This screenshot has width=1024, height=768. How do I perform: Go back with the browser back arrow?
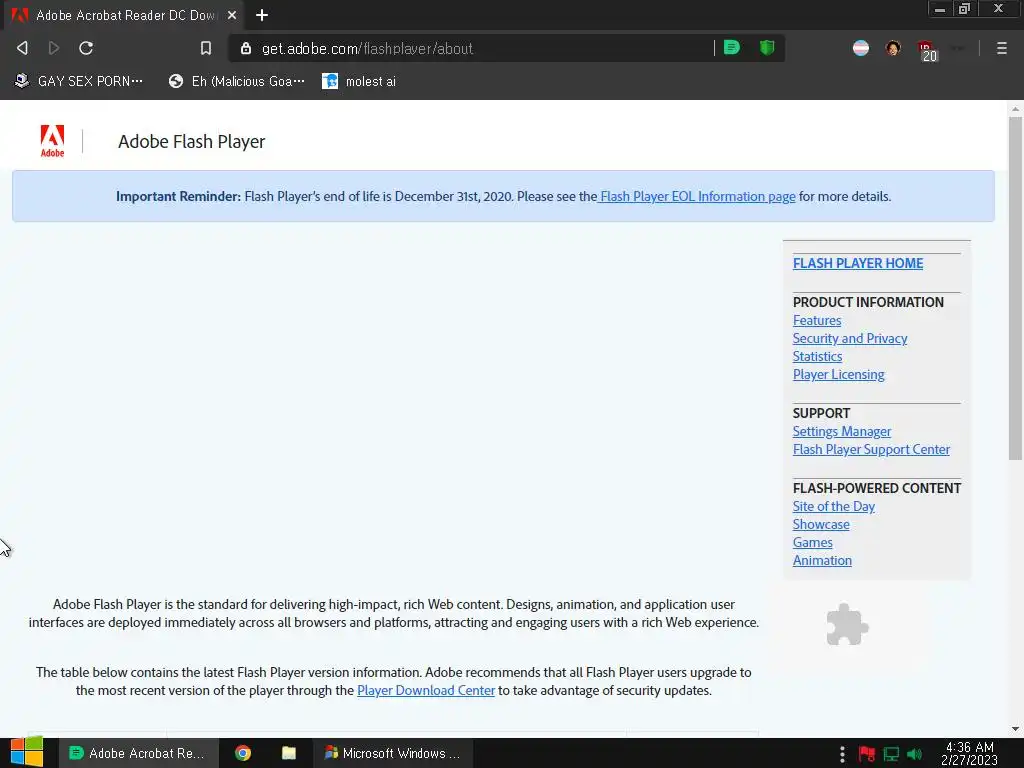pos(22,48)
